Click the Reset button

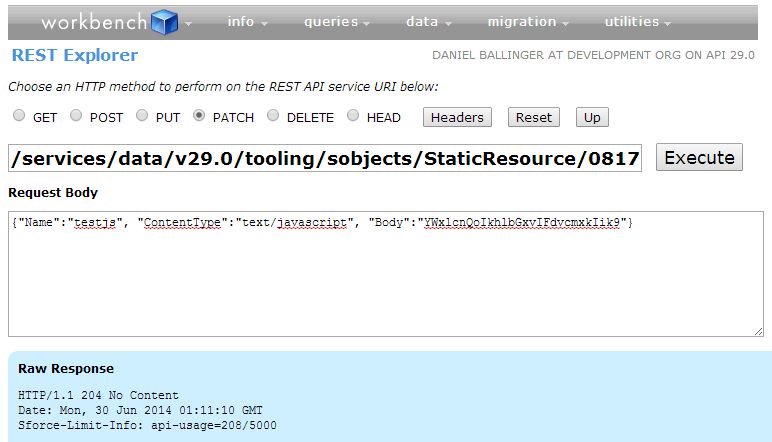coord(534,117)
